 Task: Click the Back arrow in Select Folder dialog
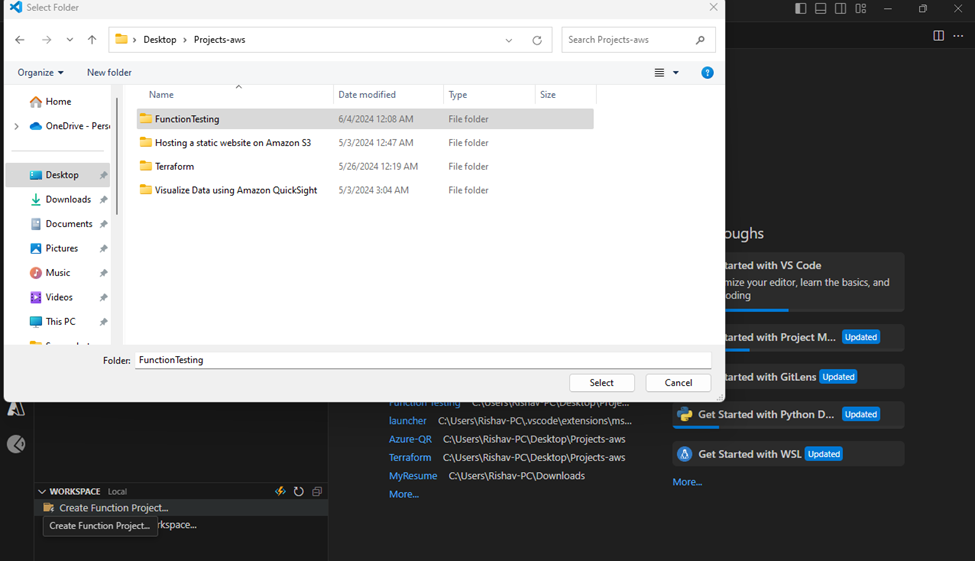pos(20,40)
